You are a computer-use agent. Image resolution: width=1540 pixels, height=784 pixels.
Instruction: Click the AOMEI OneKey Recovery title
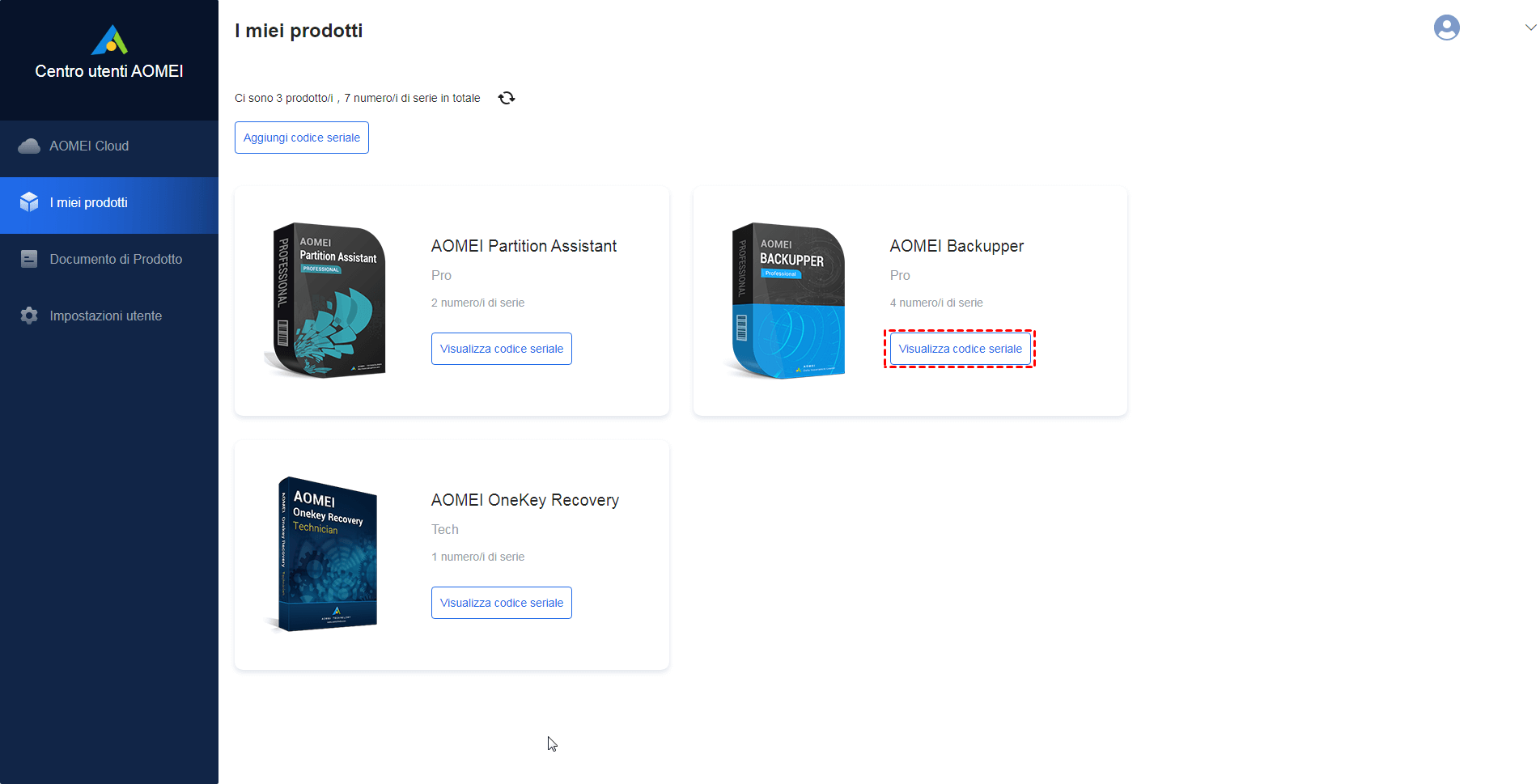[525, 500]
